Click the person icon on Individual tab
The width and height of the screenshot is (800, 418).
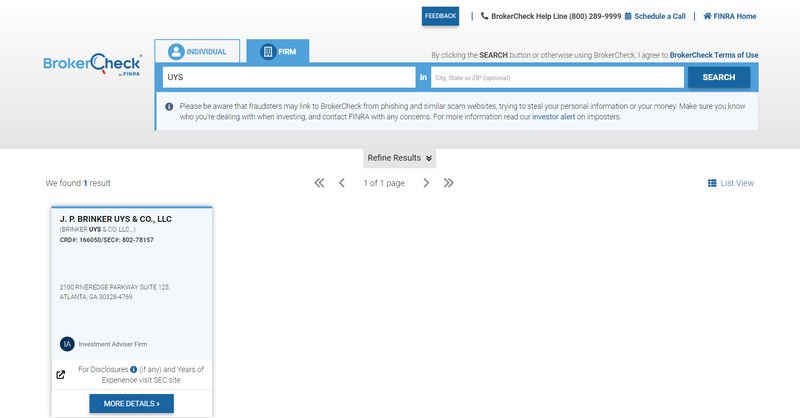176,52
